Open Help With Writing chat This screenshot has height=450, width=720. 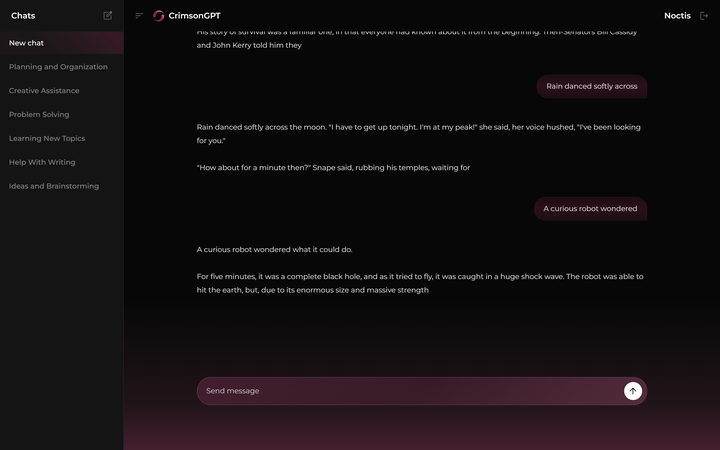click(x=42, y=162)
